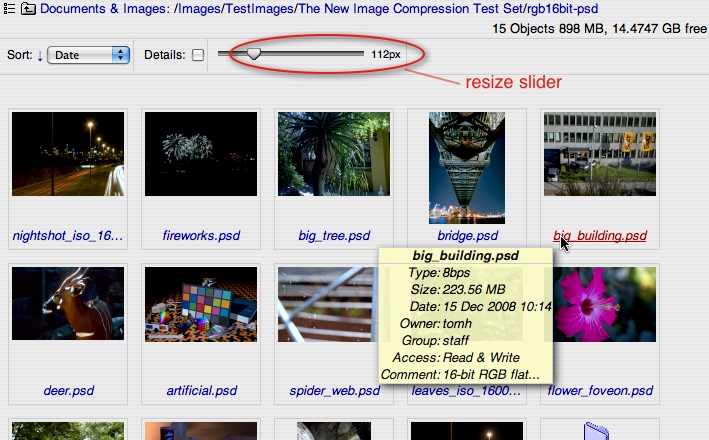This screenshot has width=709, height=440.
Task: Click the big_building.psd tooltip title
Action: coord(465,255)
